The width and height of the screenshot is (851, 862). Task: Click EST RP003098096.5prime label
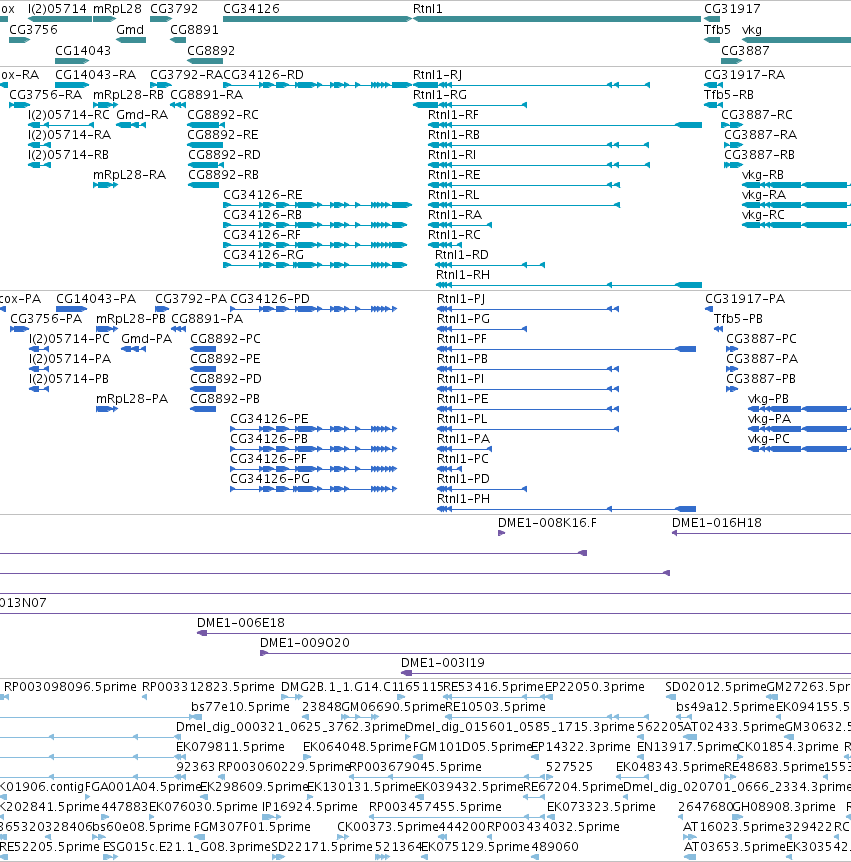70,687
